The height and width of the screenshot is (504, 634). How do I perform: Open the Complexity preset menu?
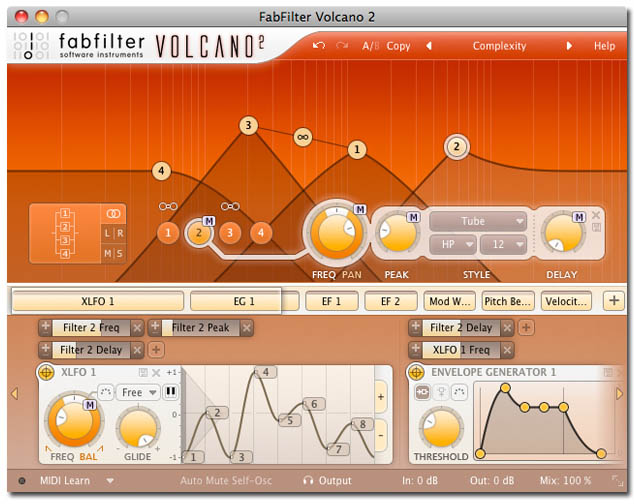click(499, 46)
